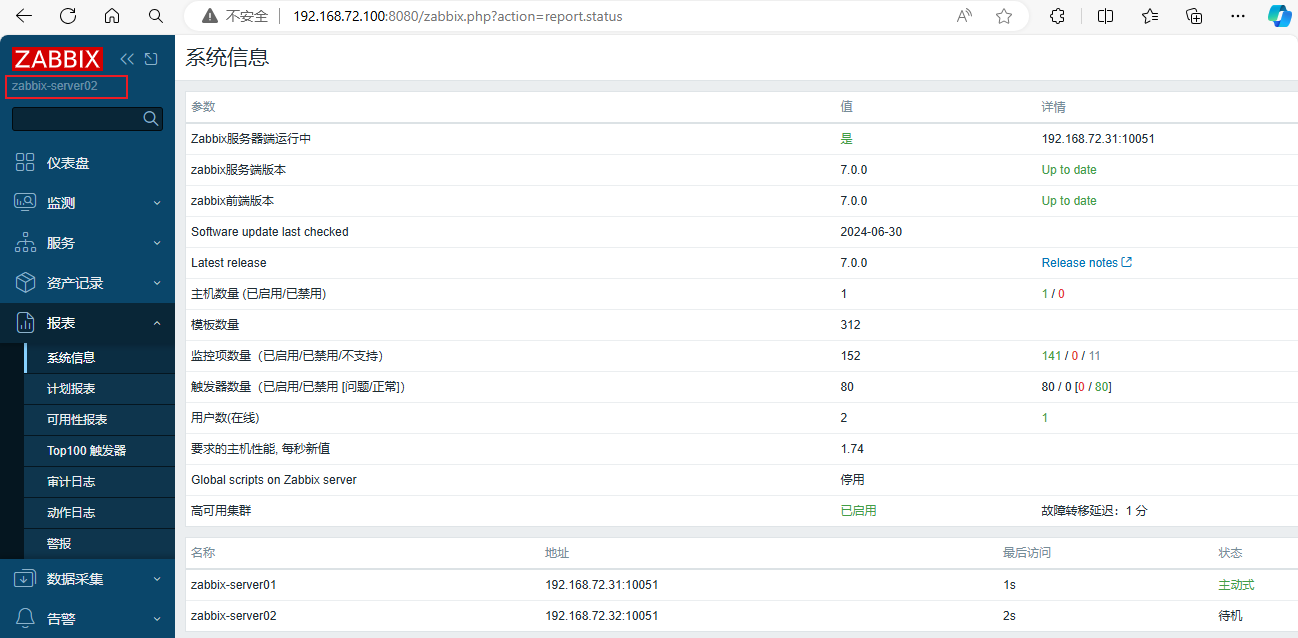Refresh the page with reload icon
Viewport: 1298px width, 638px height.
tap(68, 16)
